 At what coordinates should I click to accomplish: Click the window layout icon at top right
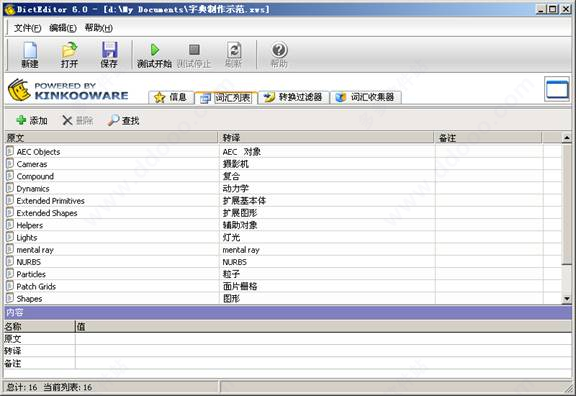click(x=557, y=89)
